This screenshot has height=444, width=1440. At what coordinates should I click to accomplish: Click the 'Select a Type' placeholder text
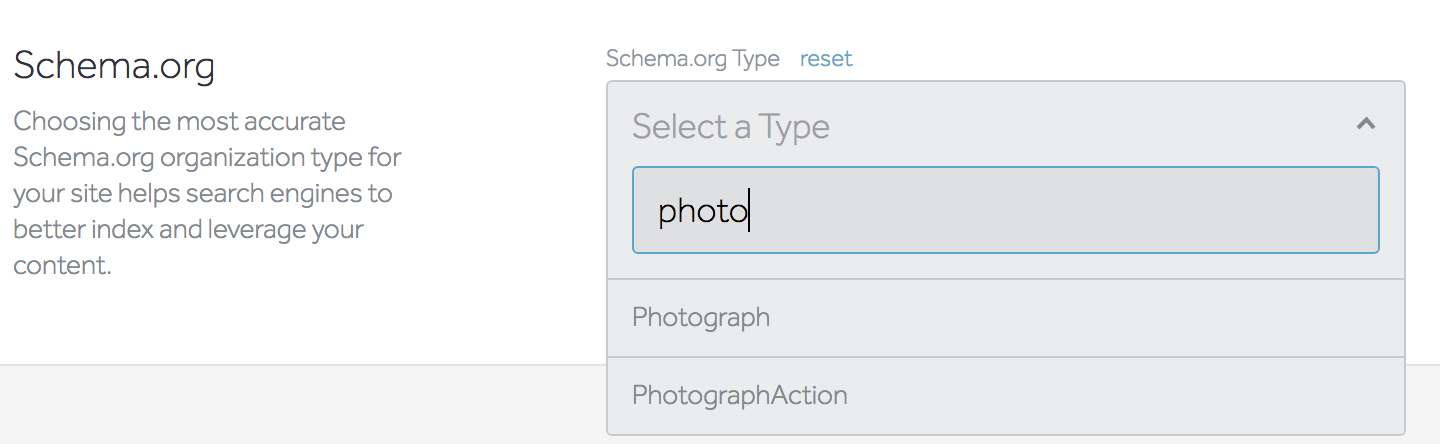pos(731,127)
